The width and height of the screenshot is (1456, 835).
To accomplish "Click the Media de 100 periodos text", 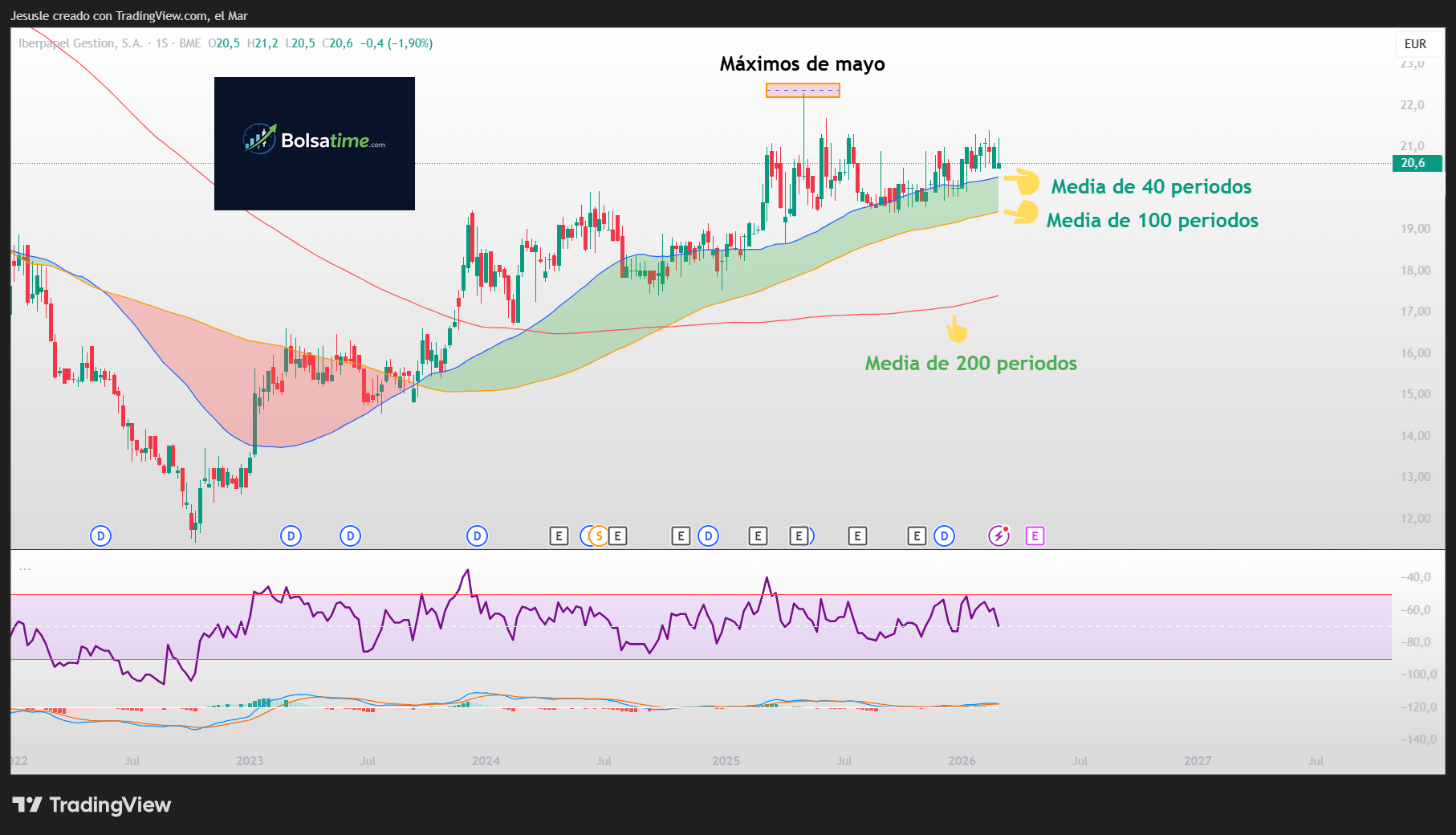I will (1152, 220).
